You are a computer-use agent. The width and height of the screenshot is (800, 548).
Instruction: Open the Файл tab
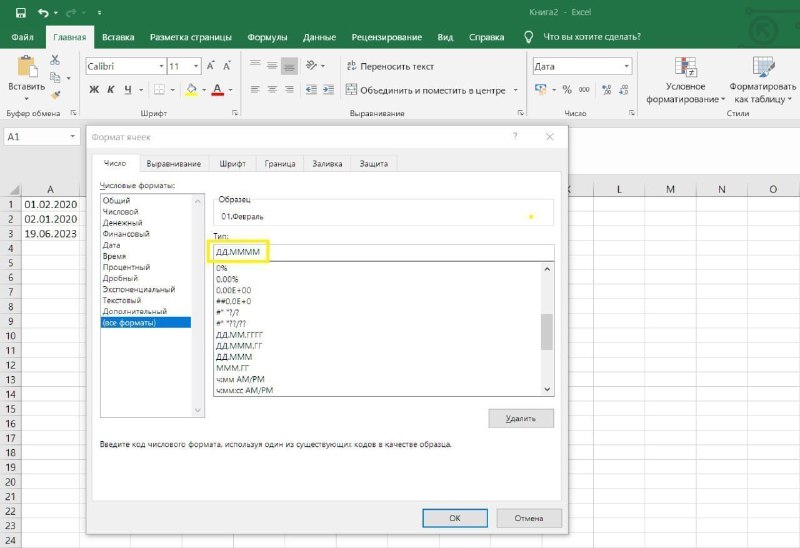click(x=22, y=37)
